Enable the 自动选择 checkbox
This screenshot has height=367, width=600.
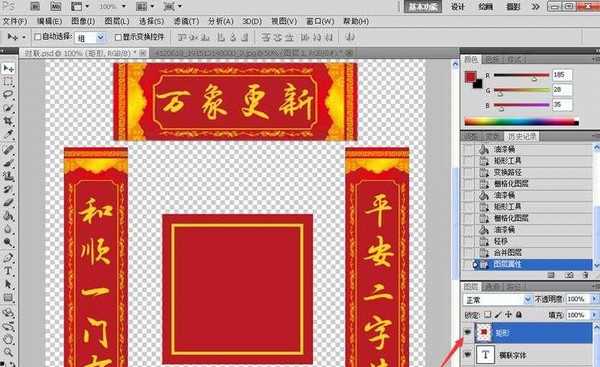pos(38,37)
